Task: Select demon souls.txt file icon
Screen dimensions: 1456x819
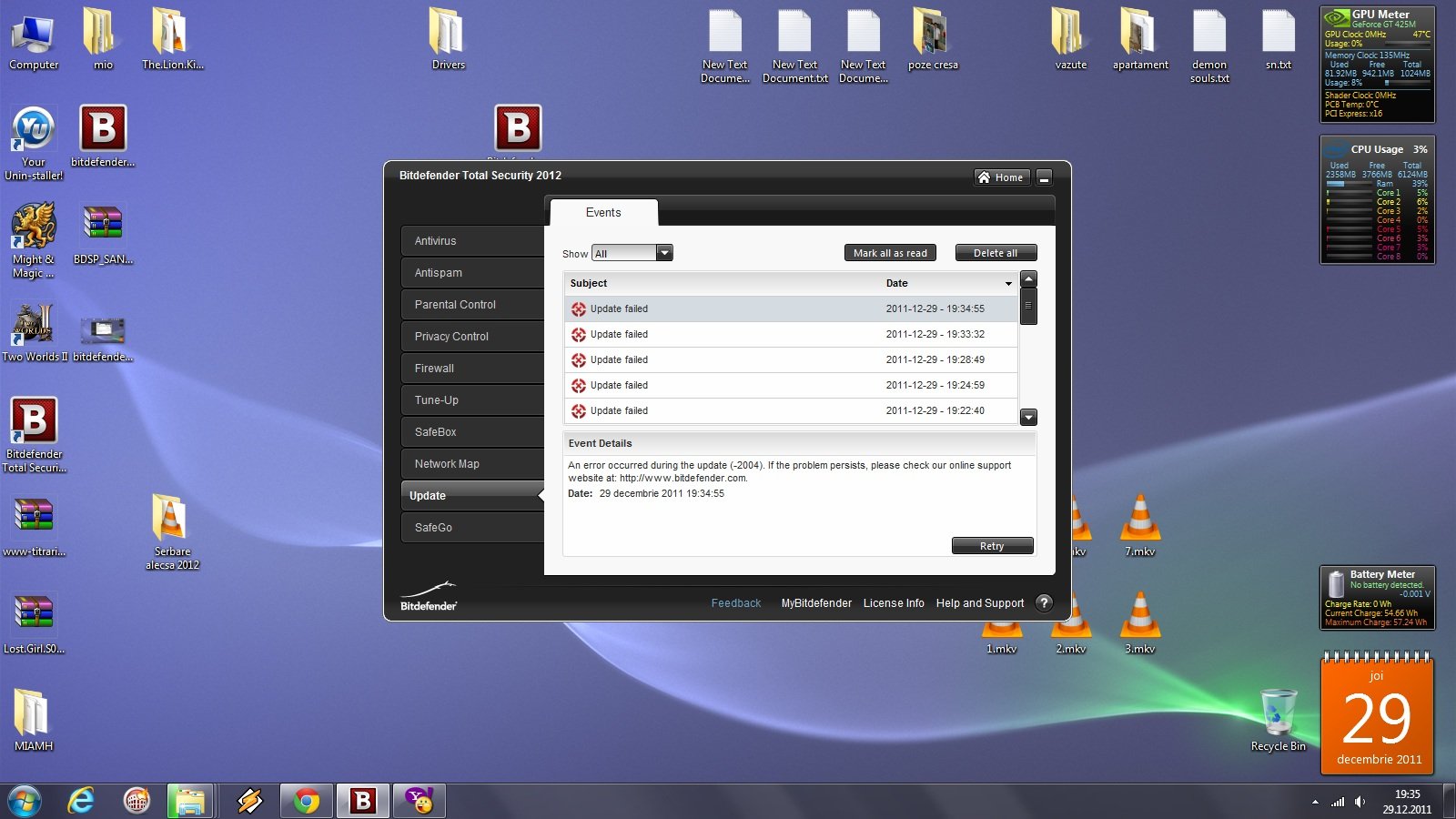Action: point(1209,45)
